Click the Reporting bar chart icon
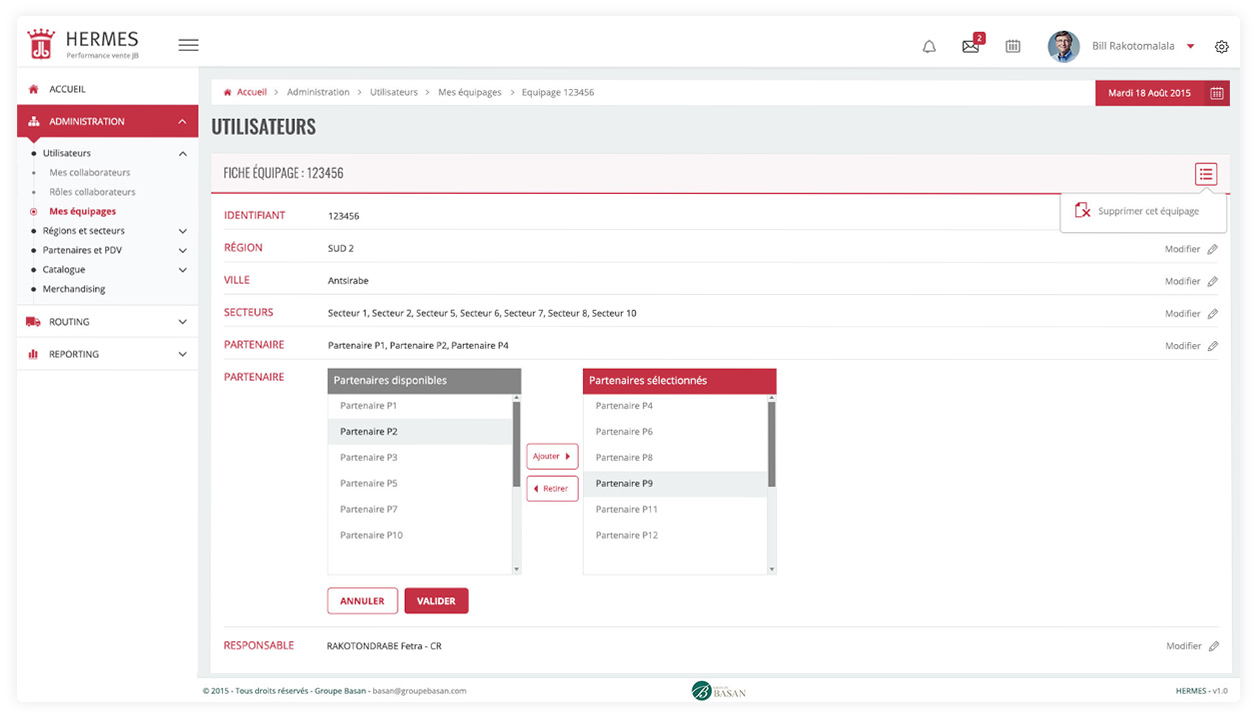Image resolution: width=1257 pixels, height=718 pixels. pyautogui.click(x=33, y=354)
